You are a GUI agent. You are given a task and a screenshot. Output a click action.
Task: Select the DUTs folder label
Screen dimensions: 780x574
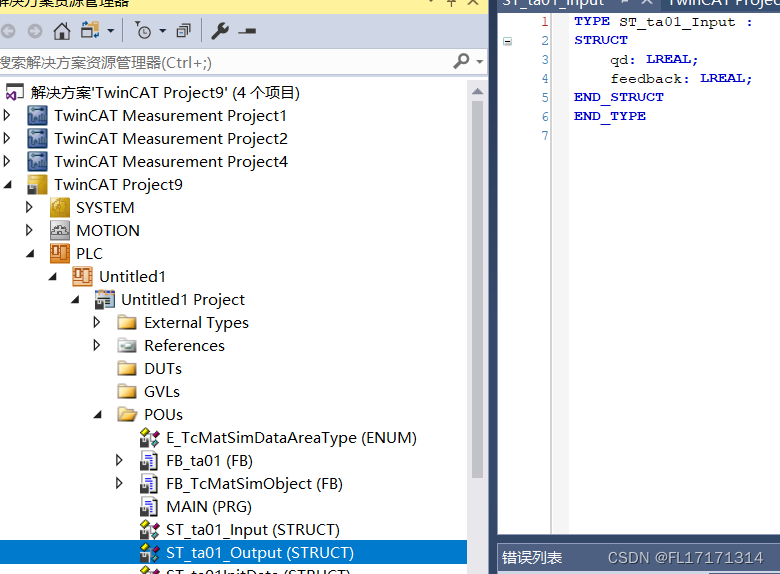163,369
